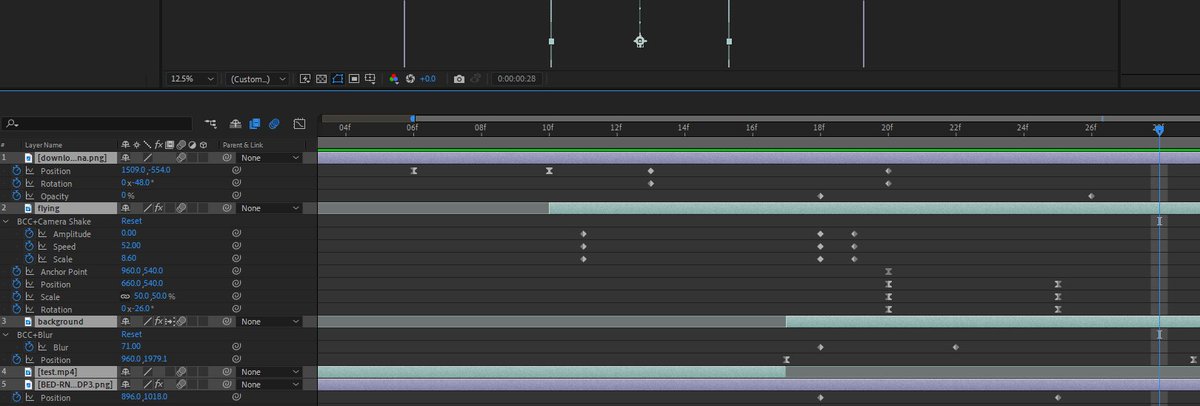Screen dimensions: 1200x406
Task: Toggle Rotation stopwatch on [downlo...na.png] layer
Action: click(x=16, y=183)
